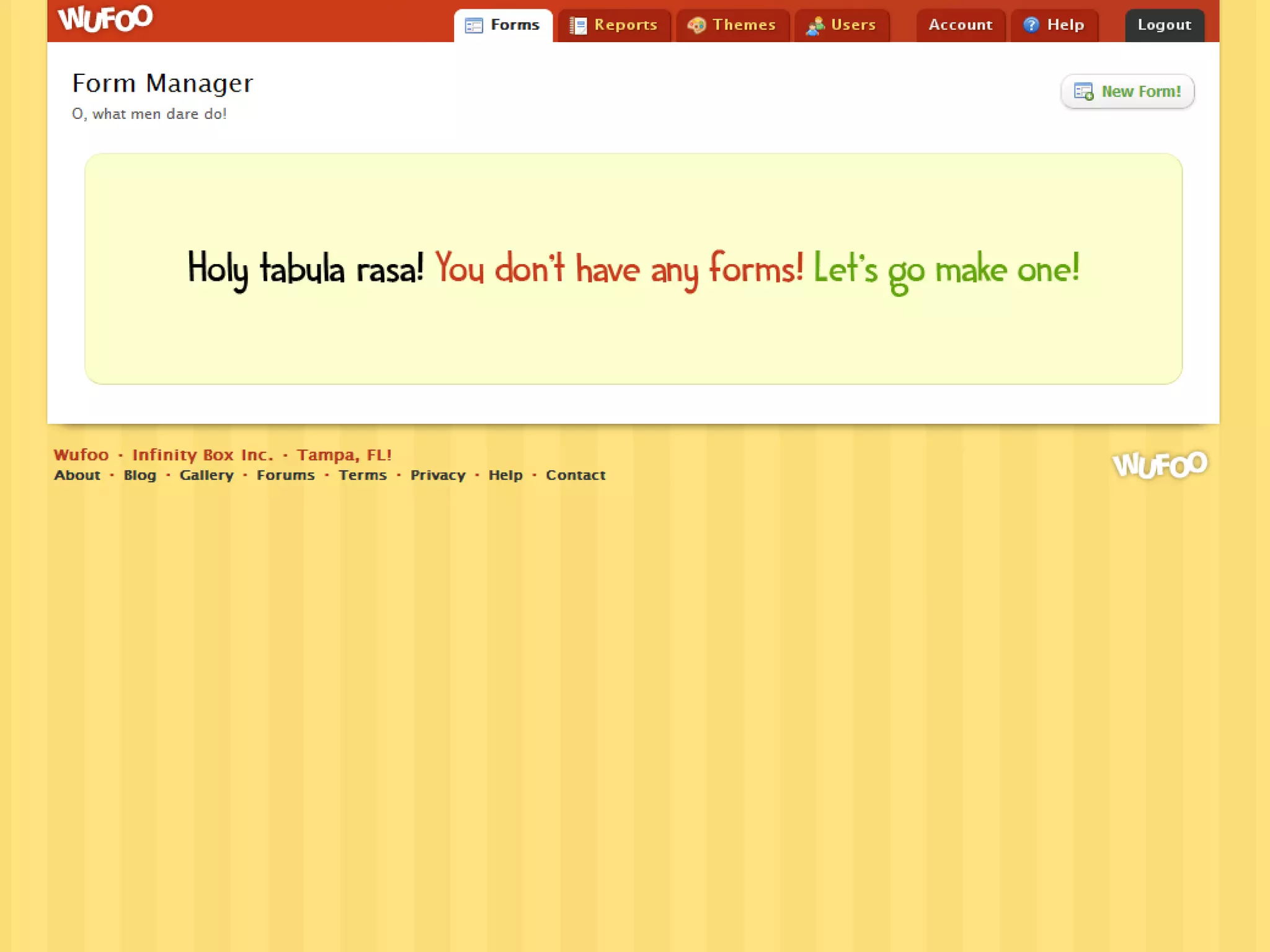Open the Account tab
This screenshot has height=952, width=1270.
(960, 25)
